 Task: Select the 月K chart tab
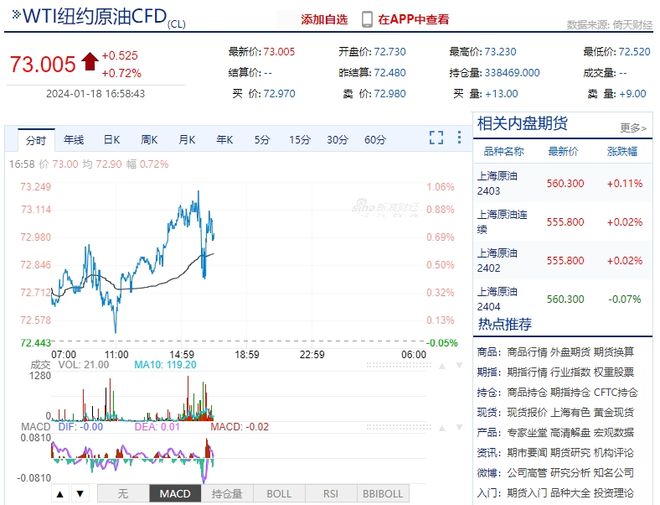tap(187, 140)
